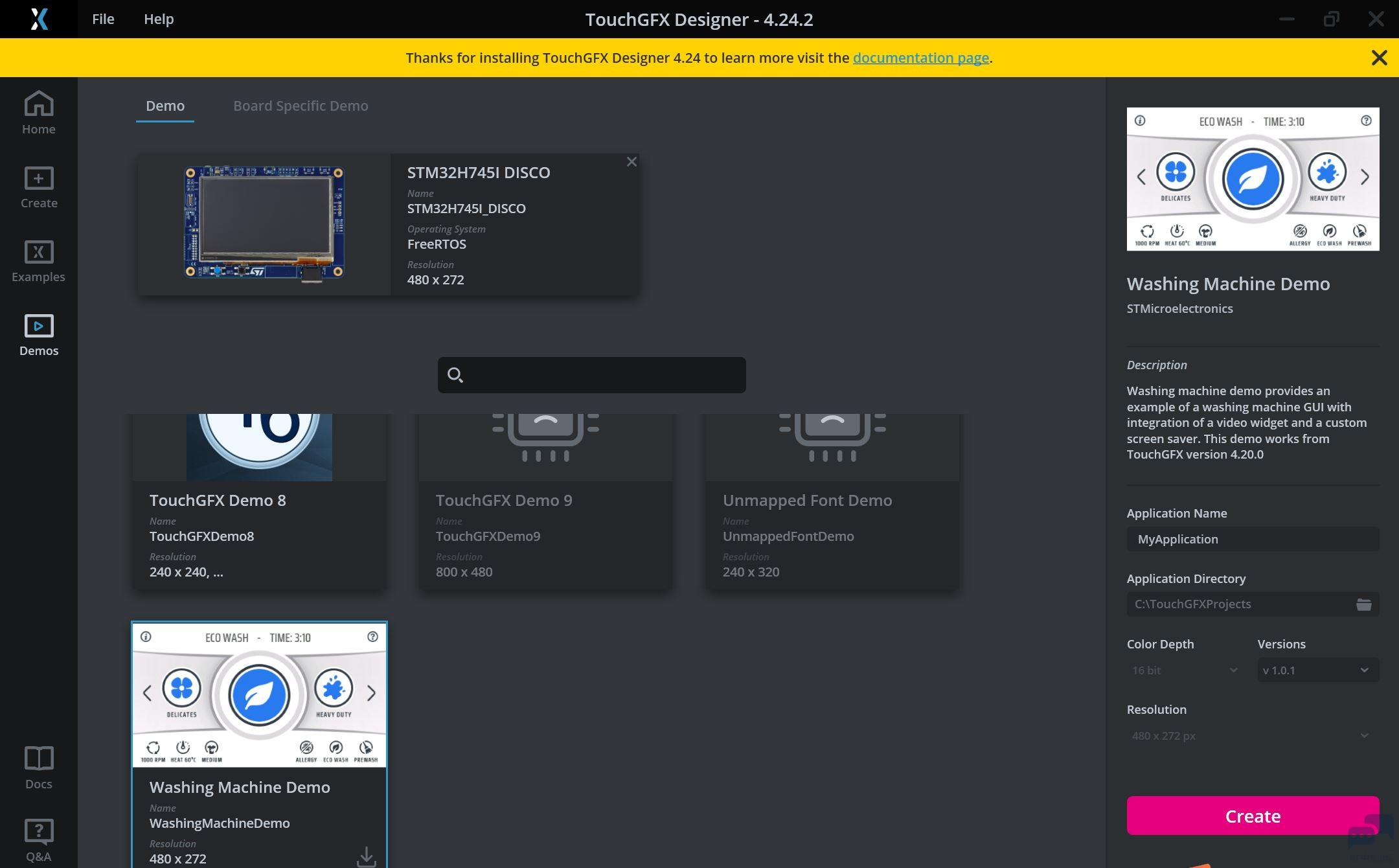Select the Unmapped Font Demo card
Viewport: 1399px width, 868px height.
pos(832,501)
